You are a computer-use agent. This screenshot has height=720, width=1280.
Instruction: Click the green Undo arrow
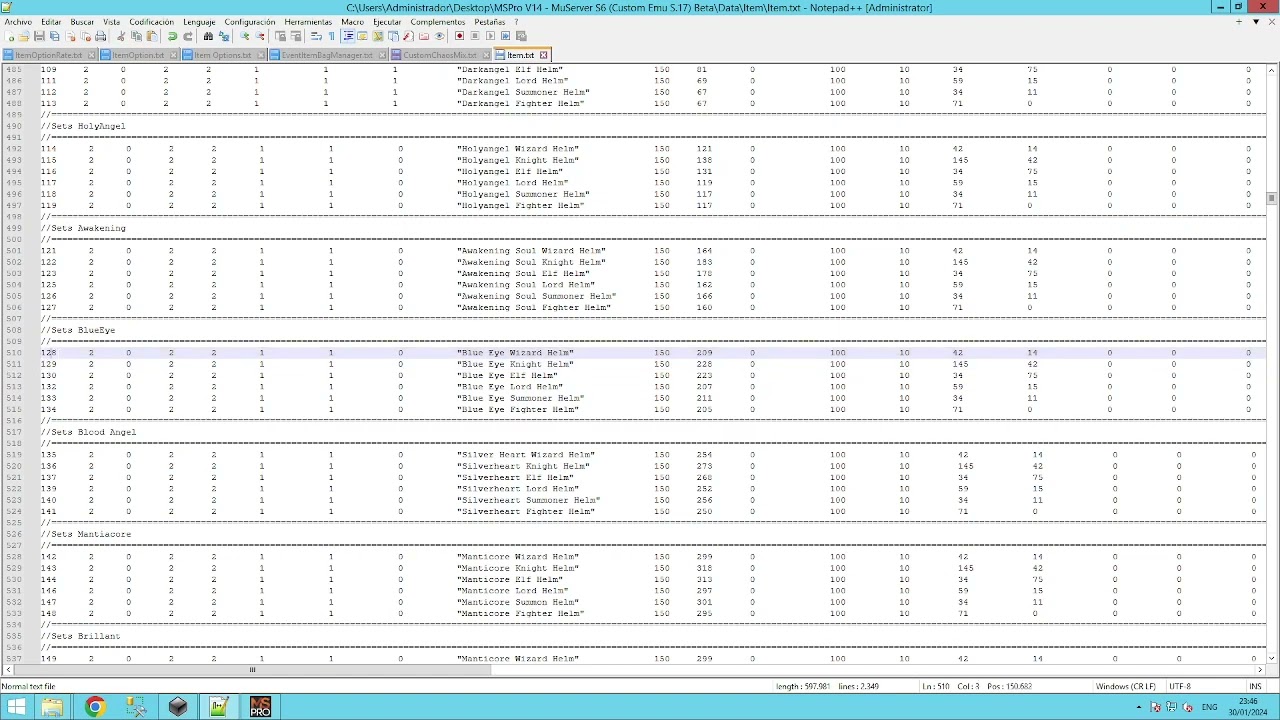172,36
